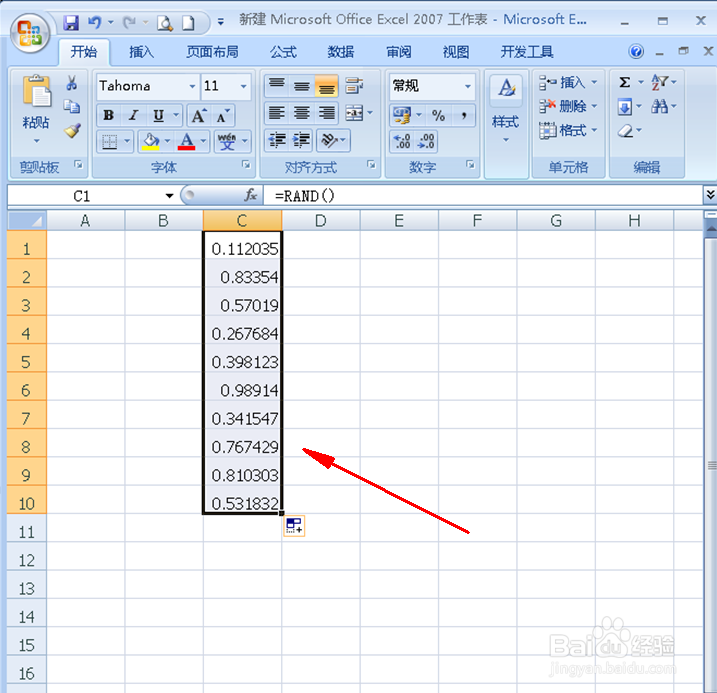Increase decimal places
The width and height of the screenshot is (717, 693).
click(x=402, y=141)
